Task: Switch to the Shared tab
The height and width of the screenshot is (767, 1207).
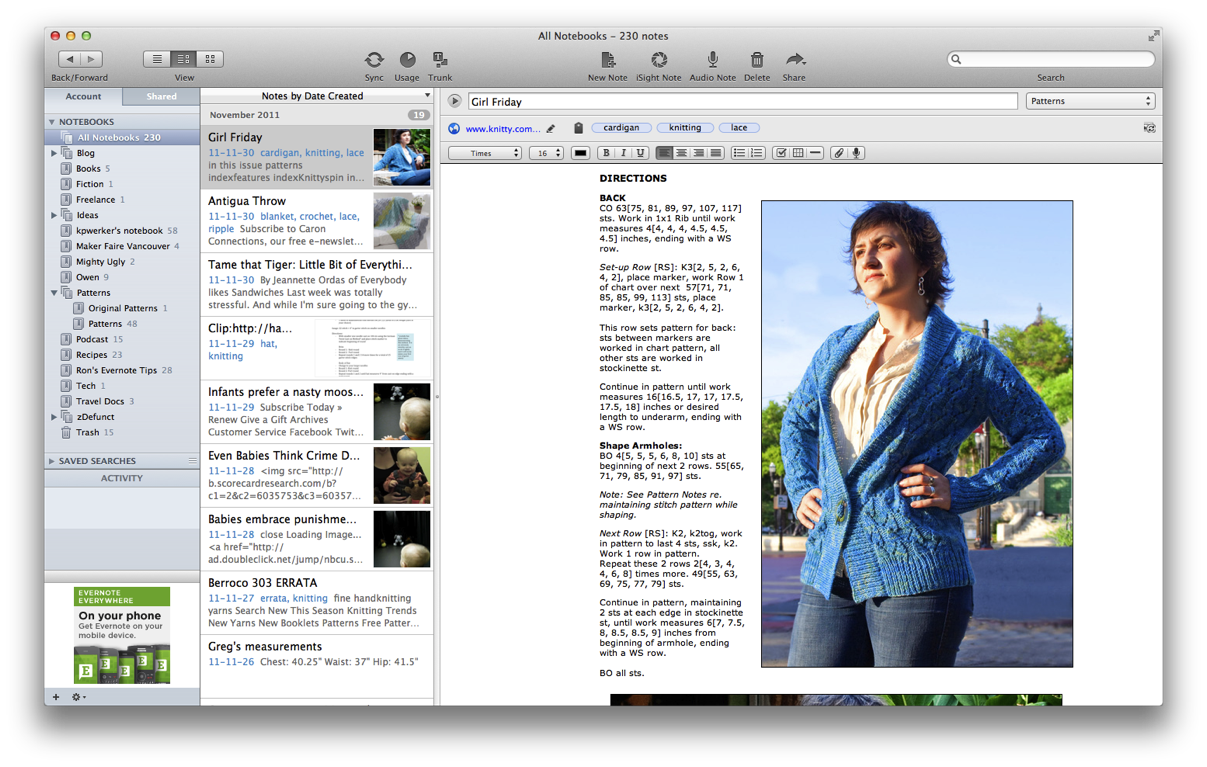Action: [161, 97]
